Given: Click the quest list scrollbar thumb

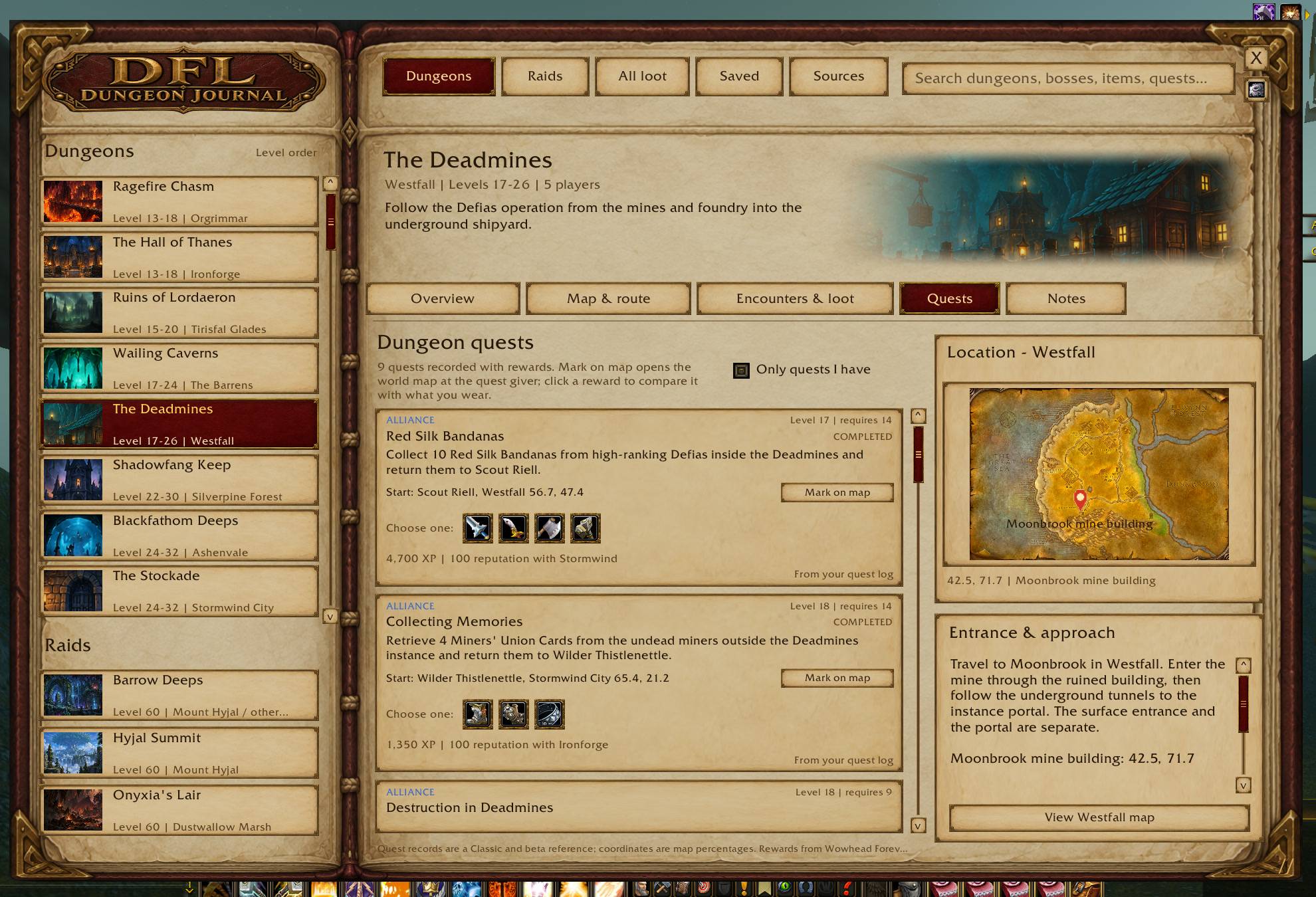Looking at the screenshot, I should [x=918, y=454].
